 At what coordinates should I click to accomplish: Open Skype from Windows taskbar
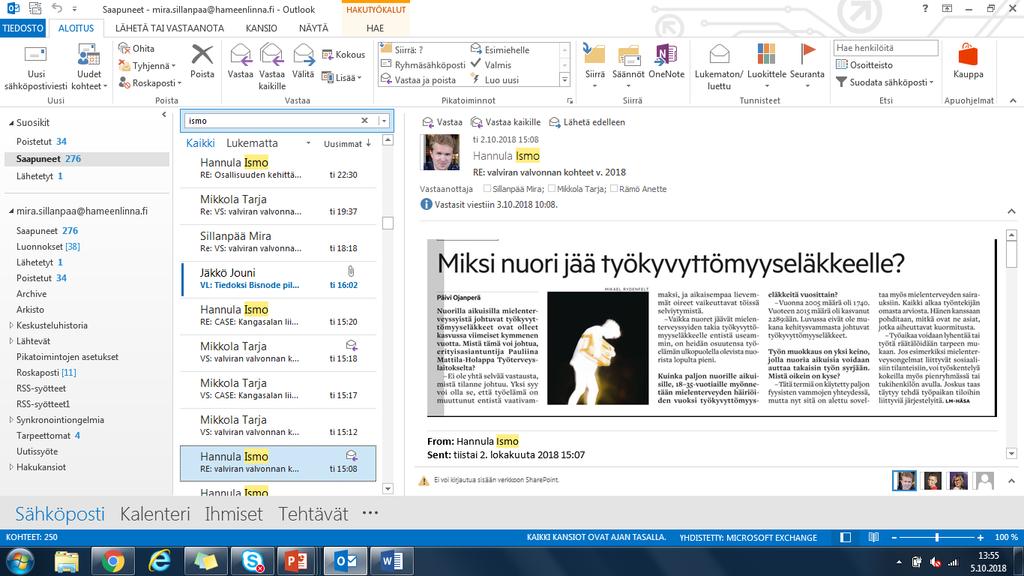253,561
